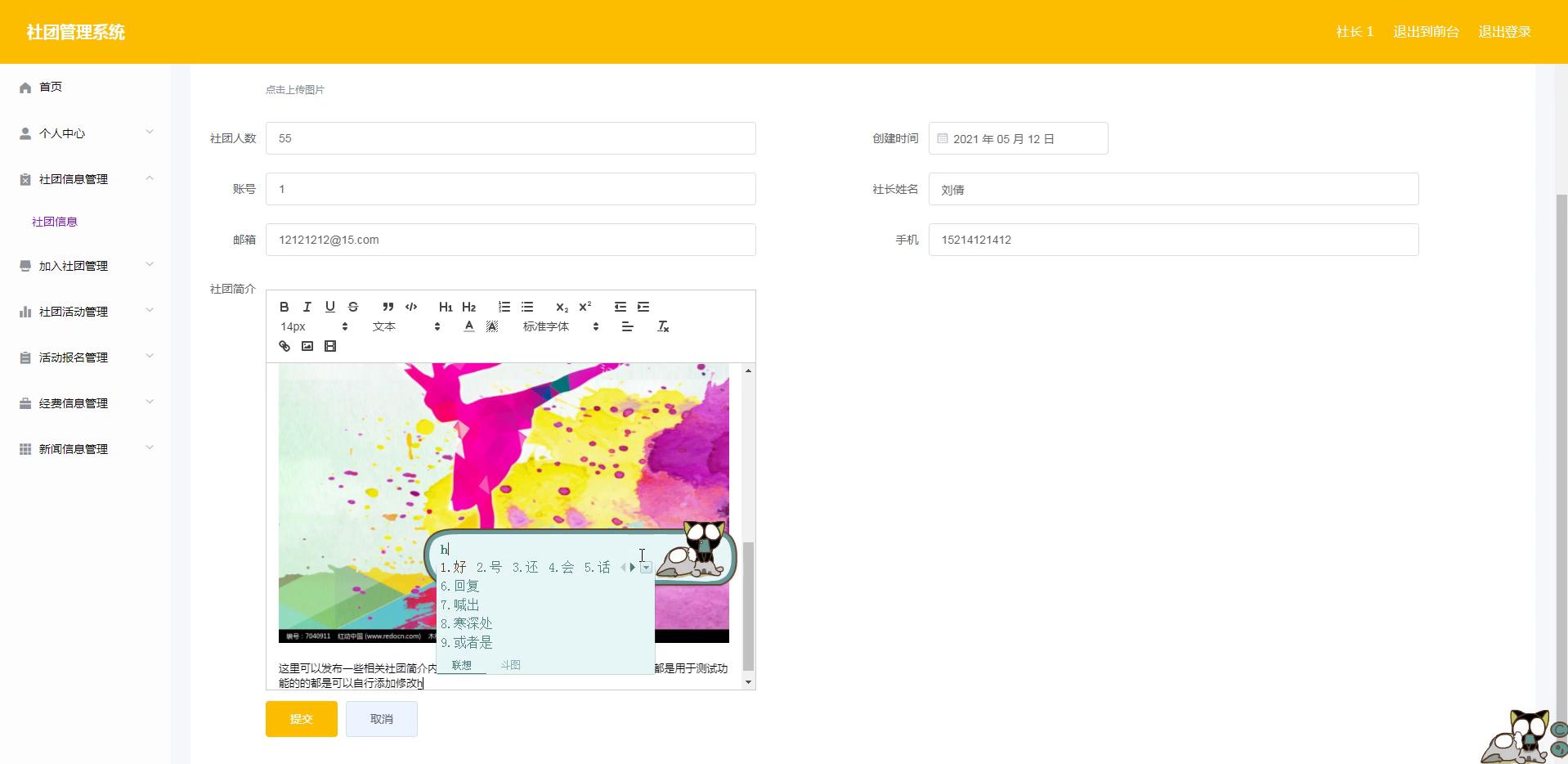Go to the 首页 menu item
Image resolution: width=1568 pixels, height=764 pixels.
tap(51, 87)
